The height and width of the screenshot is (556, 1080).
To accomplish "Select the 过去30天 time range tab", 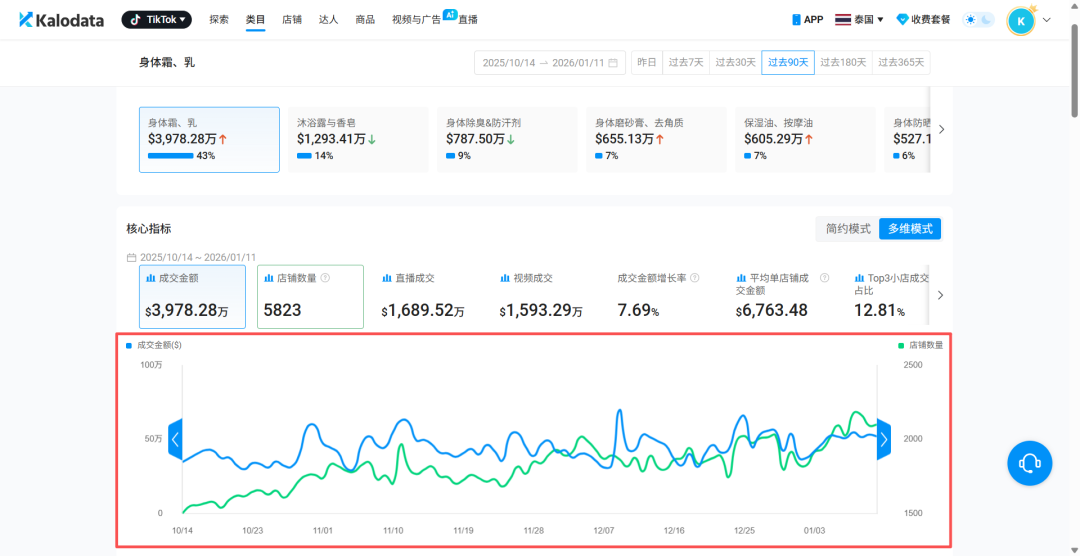I will (738, 62).
